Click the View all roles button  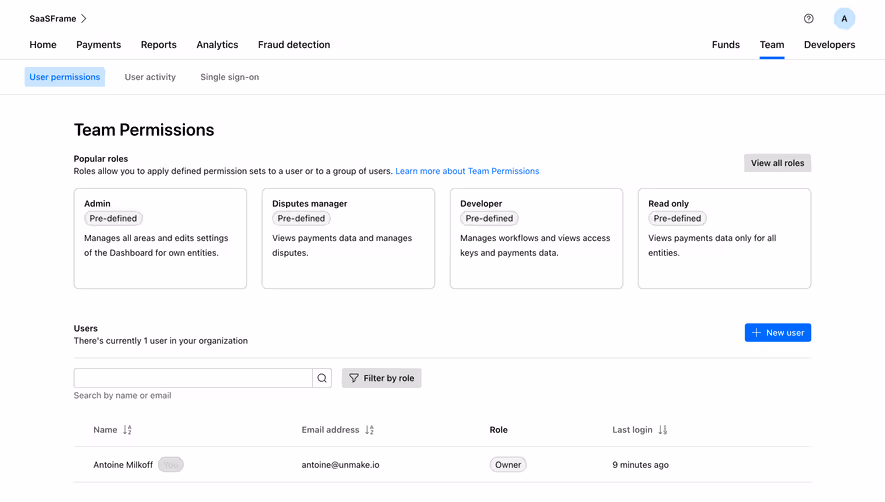coord(777,163)
